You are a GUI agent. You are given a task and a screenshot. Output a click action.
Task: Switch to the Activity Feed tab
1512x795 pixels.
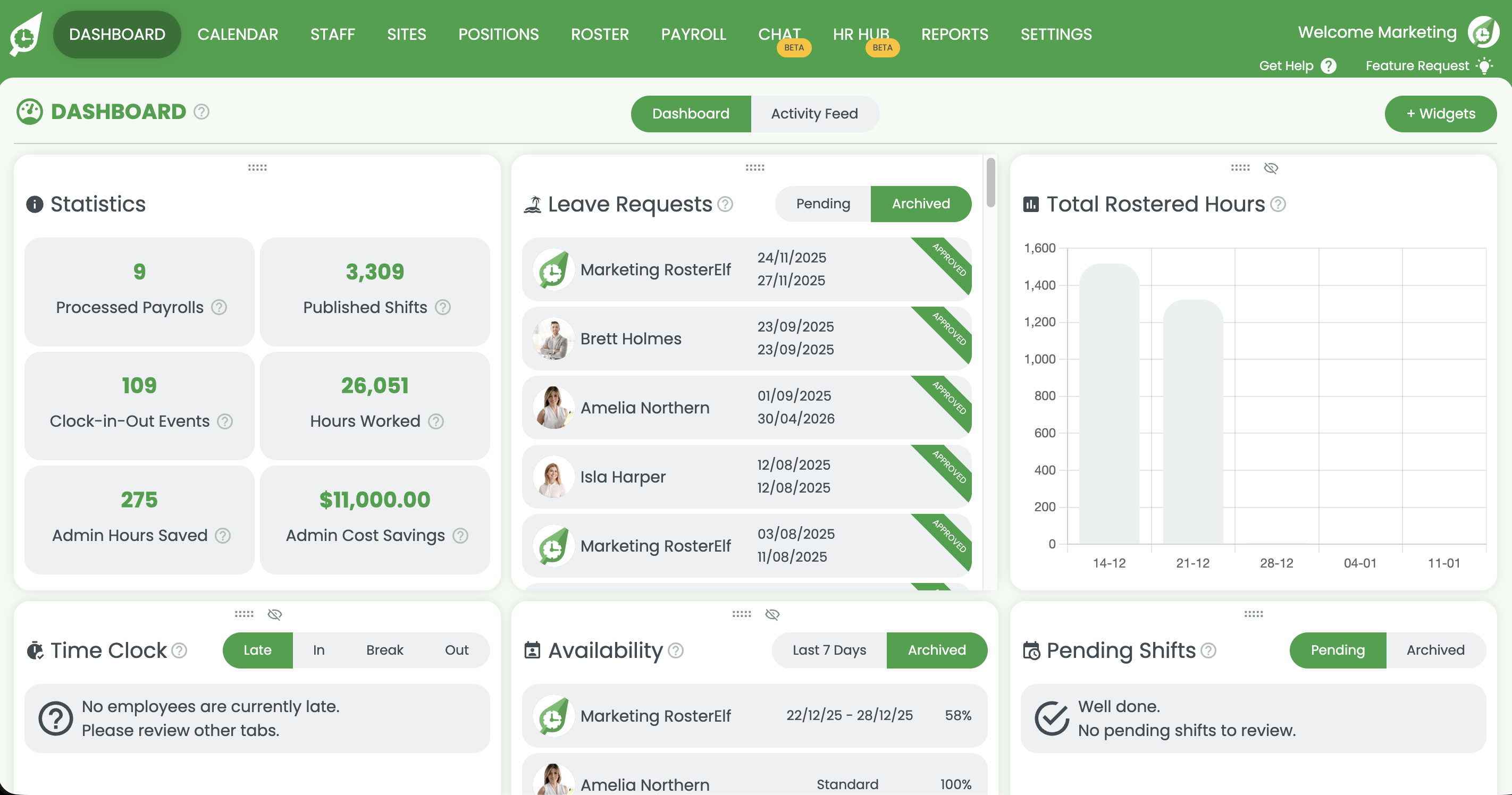pos(816,113)
